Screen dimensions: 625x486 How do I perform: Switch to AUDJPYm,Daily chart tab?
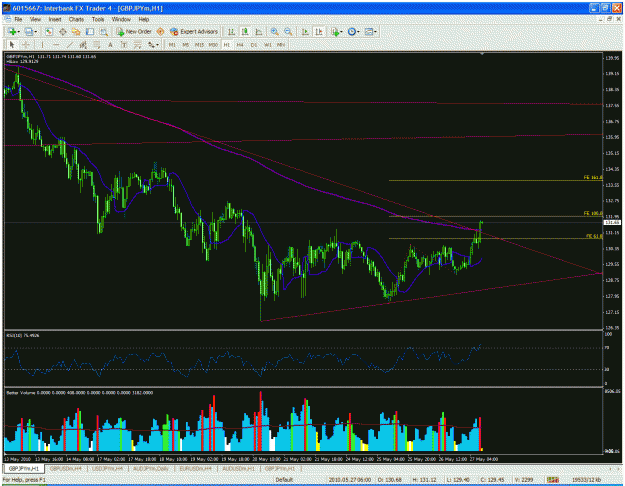pos(151,469)
